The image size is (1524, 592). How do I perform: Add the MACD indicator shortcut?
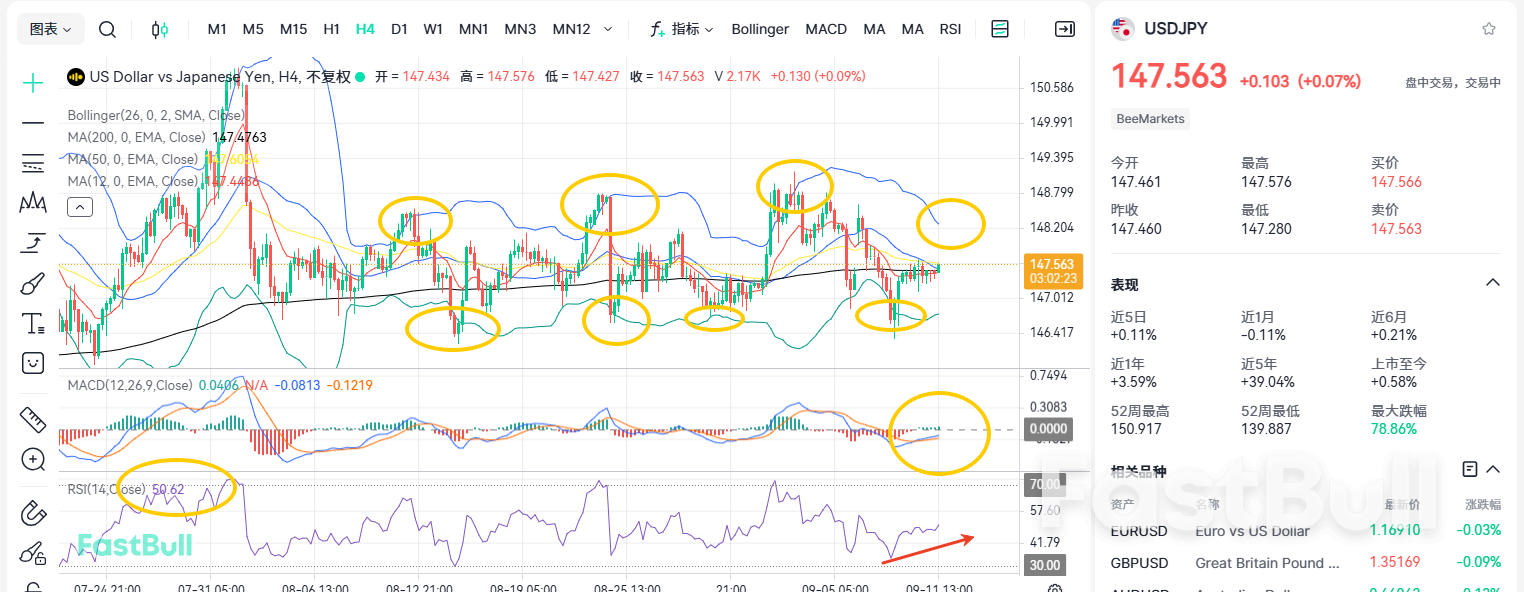pos(826,29)
